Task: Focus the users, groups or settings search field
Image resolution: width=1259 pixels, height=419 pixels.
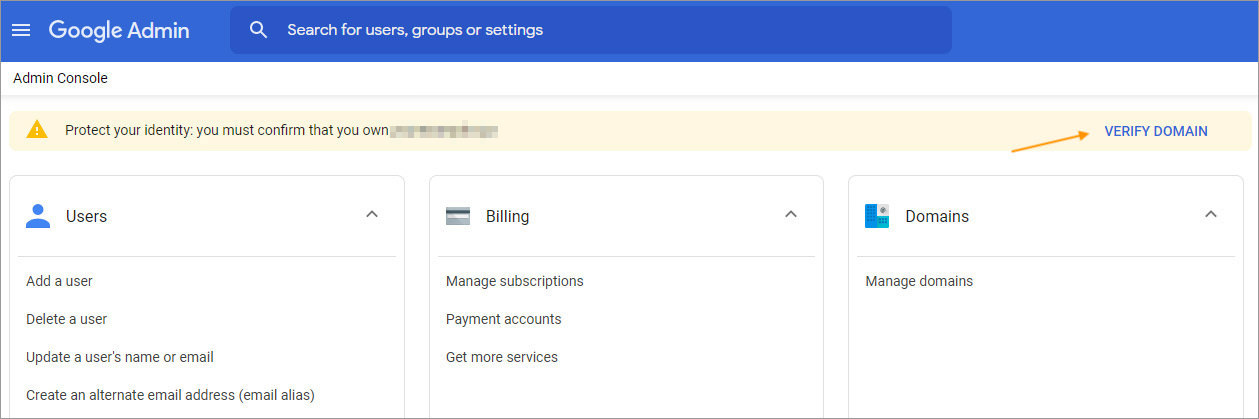Action: [x=591, y=30]
